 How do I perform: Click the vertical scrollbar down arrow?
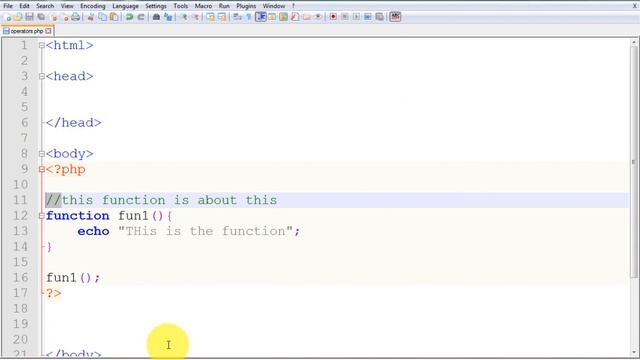tap(634, 353)
